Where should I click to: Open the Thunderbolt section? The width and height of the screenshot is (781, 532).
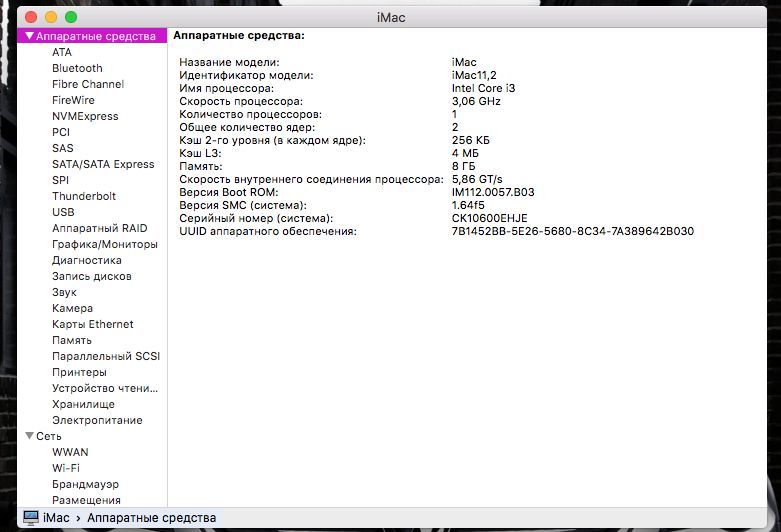[84, 196]
